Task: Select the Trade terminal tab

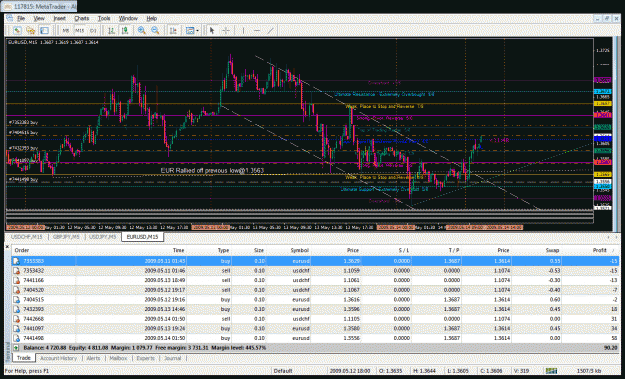Action: [x=24, y=358]
